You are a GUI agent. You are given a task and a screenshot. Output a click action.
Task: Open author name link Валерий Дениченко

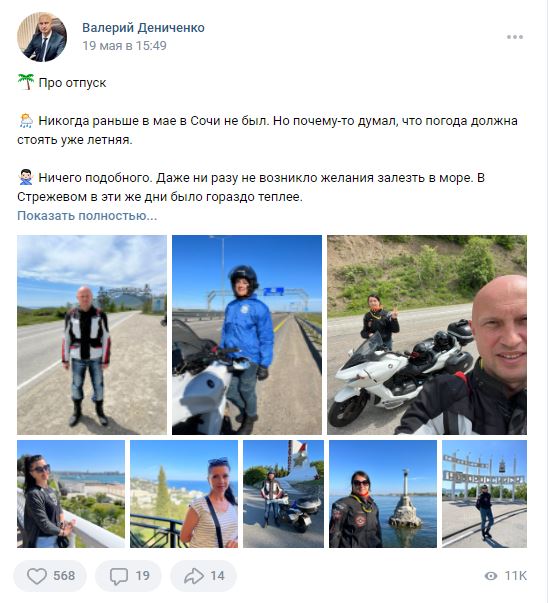143,28
